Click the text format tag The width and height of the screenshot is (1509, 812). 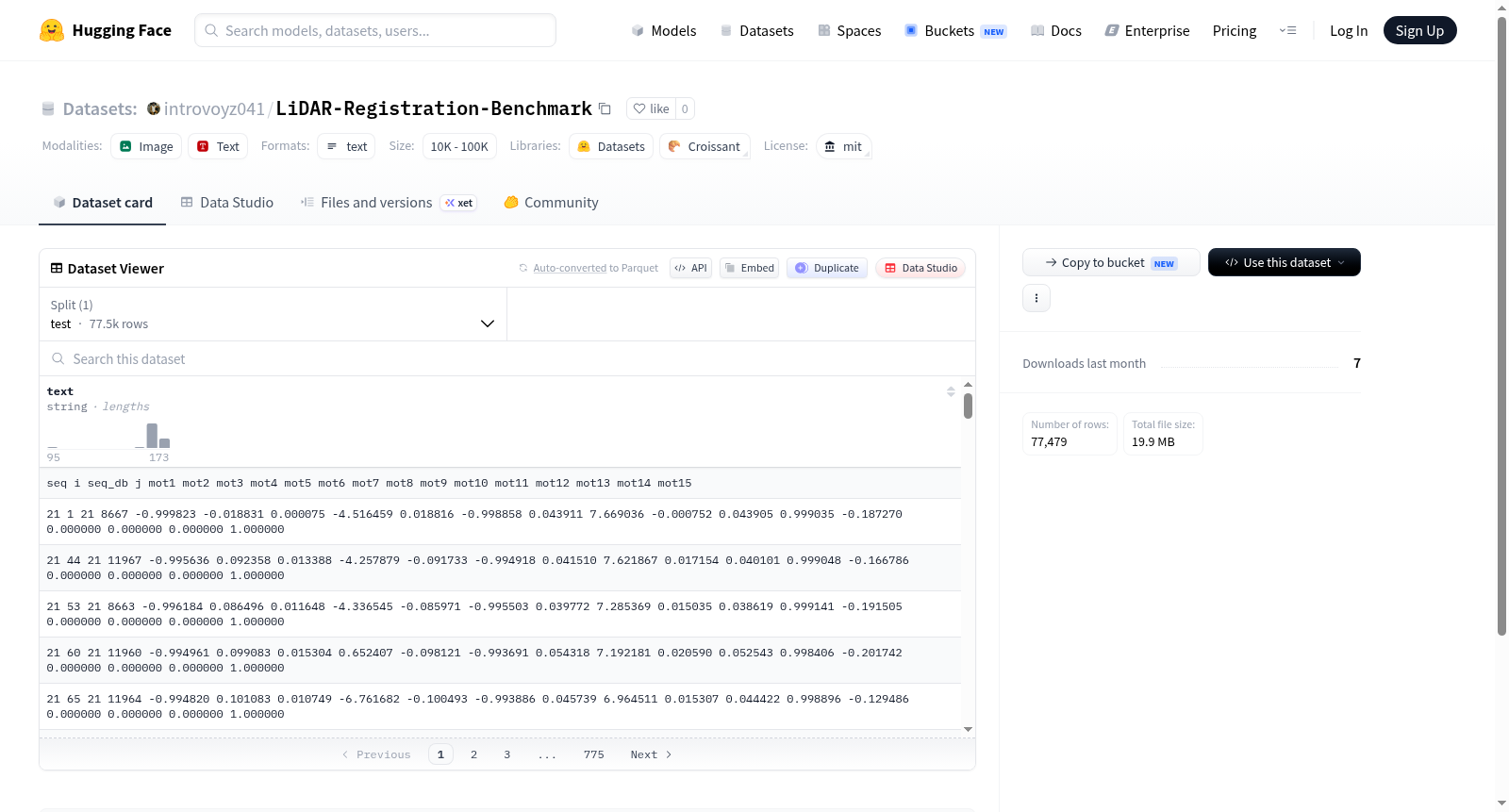tap(346, 146)
